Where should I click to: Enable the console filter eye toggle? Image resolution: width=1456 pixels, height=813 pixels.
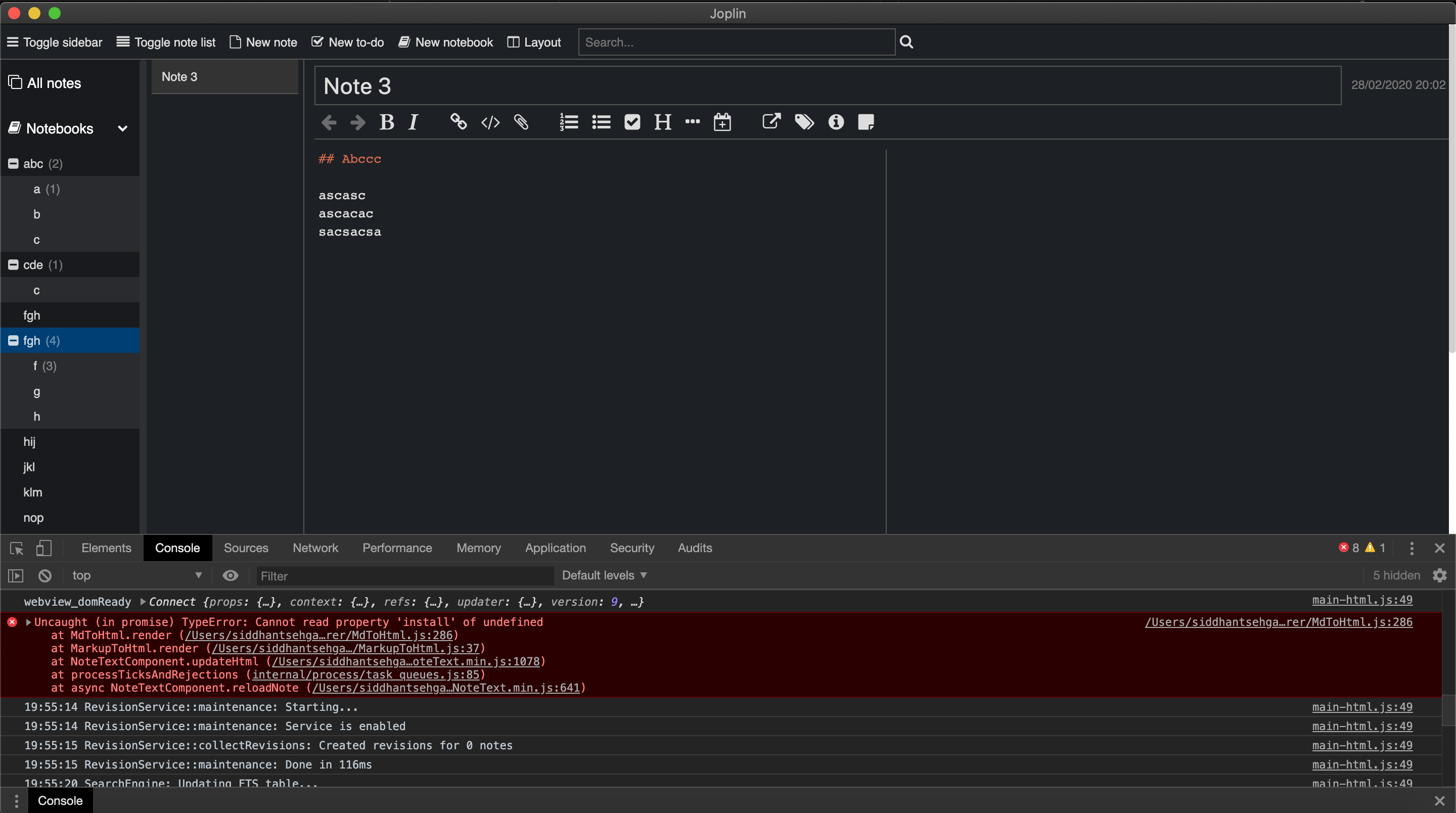click(231, 575)
